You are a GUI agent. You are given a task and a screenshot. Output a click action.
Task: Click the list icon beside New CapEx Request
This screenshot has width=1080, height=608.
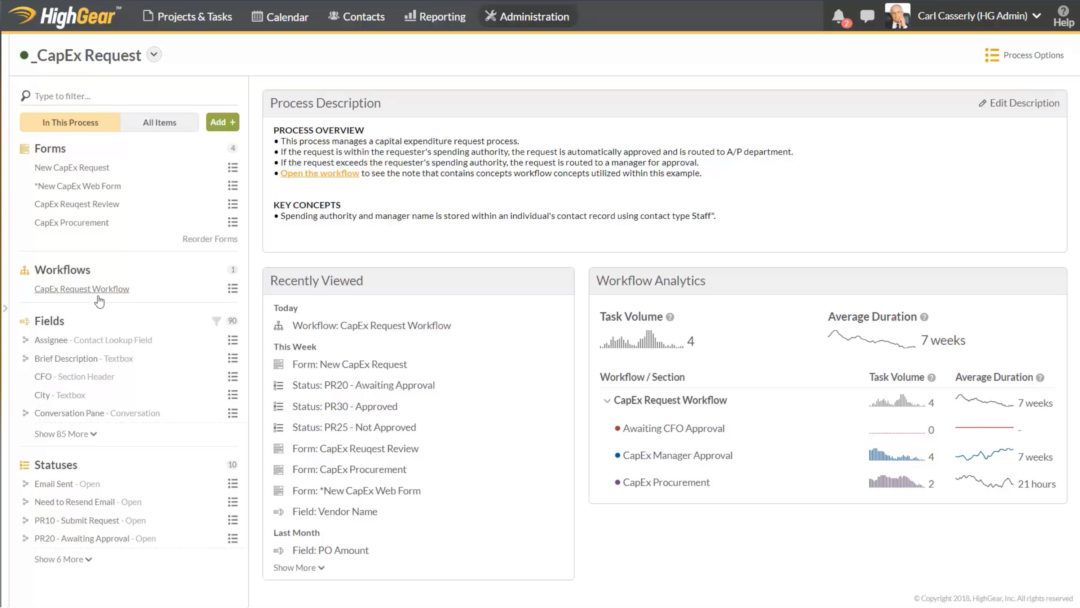pos(232,168)
